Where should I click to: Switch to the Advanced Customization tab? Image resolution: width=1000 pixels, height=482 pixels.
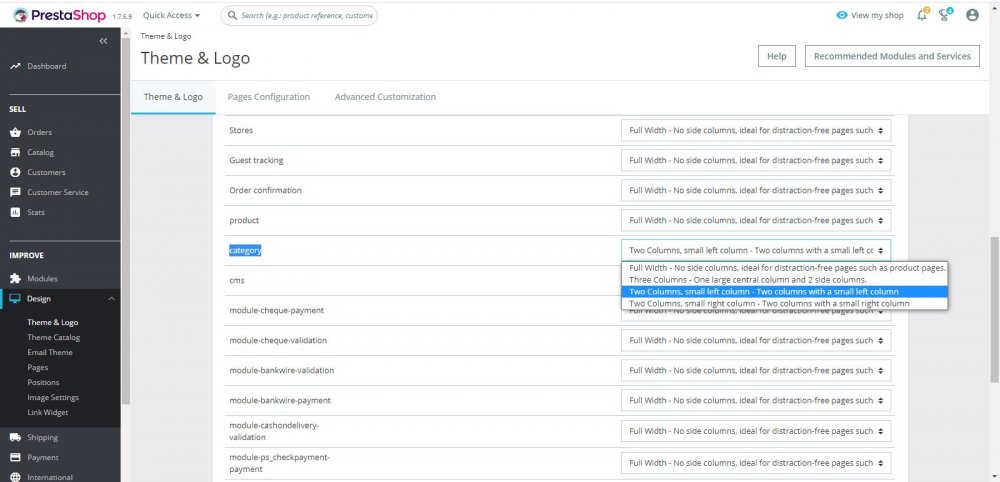pos(385,97)
